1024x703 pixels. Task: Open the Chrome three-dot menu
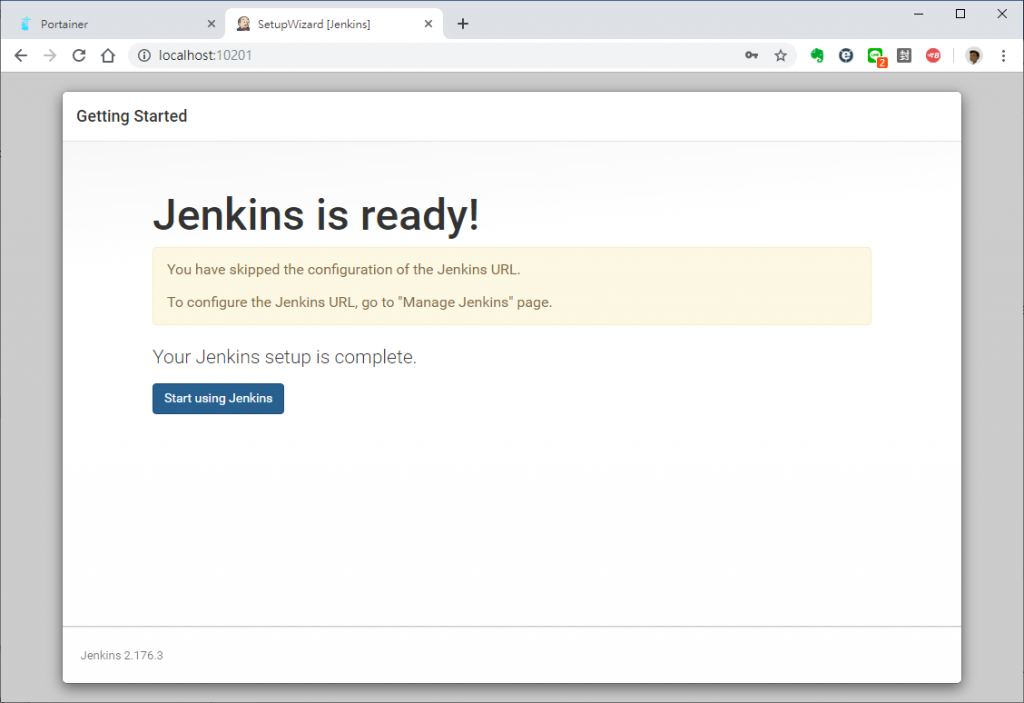click(1003, 56)
